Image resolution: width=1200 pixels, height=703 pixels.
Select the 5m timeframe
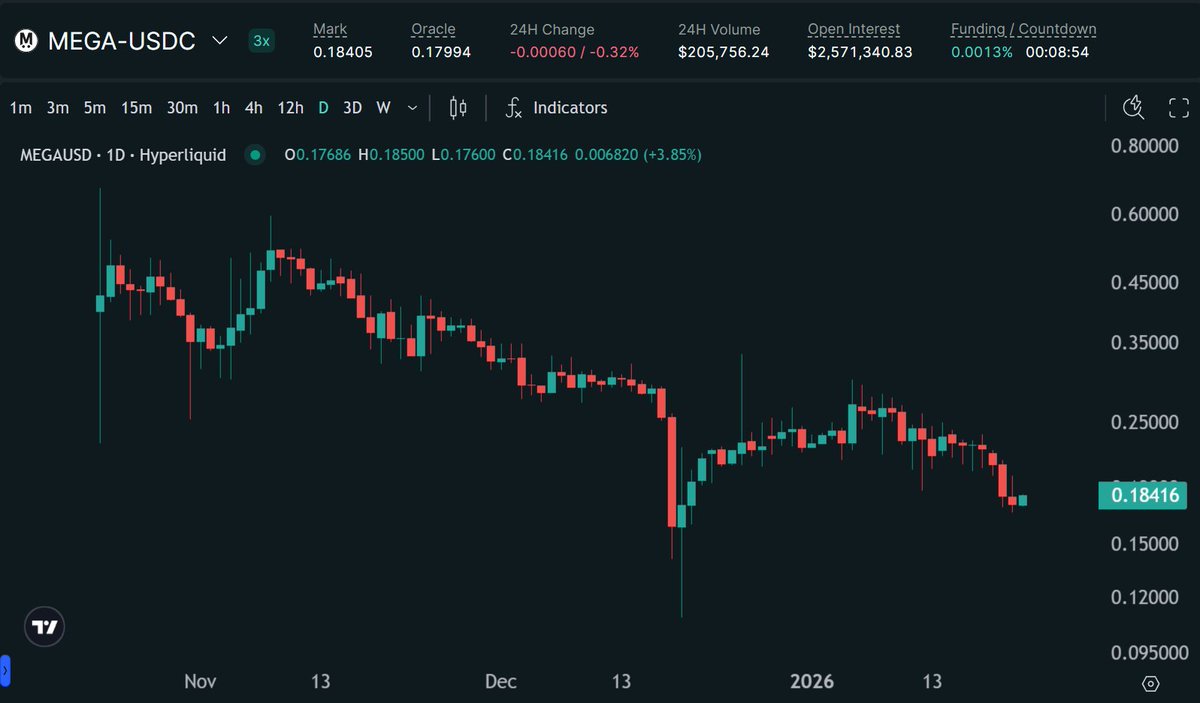coord(95,108)
